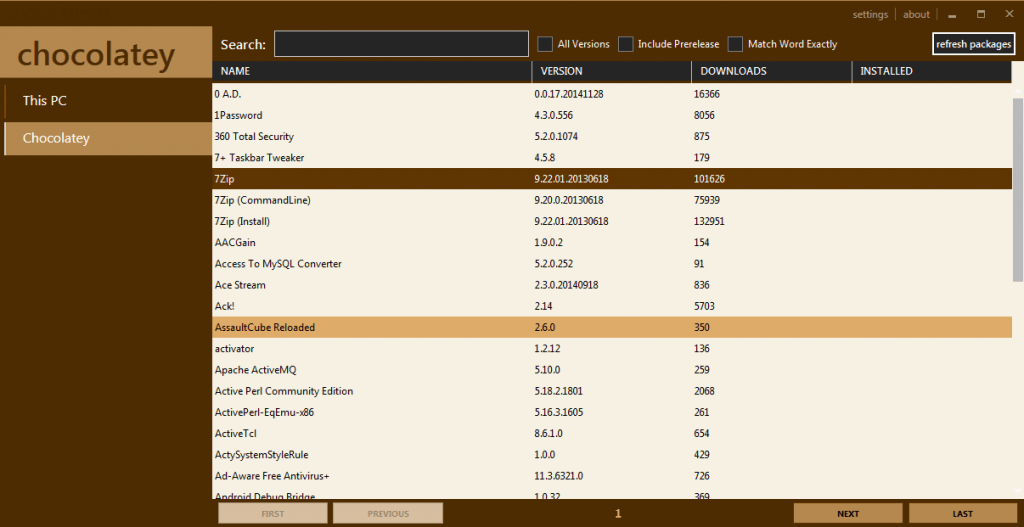Image resolution: width=1024 pixels, height=527 pixels.
Task: Select Active Perl Community Edition row
Action: tap(612, 391)
